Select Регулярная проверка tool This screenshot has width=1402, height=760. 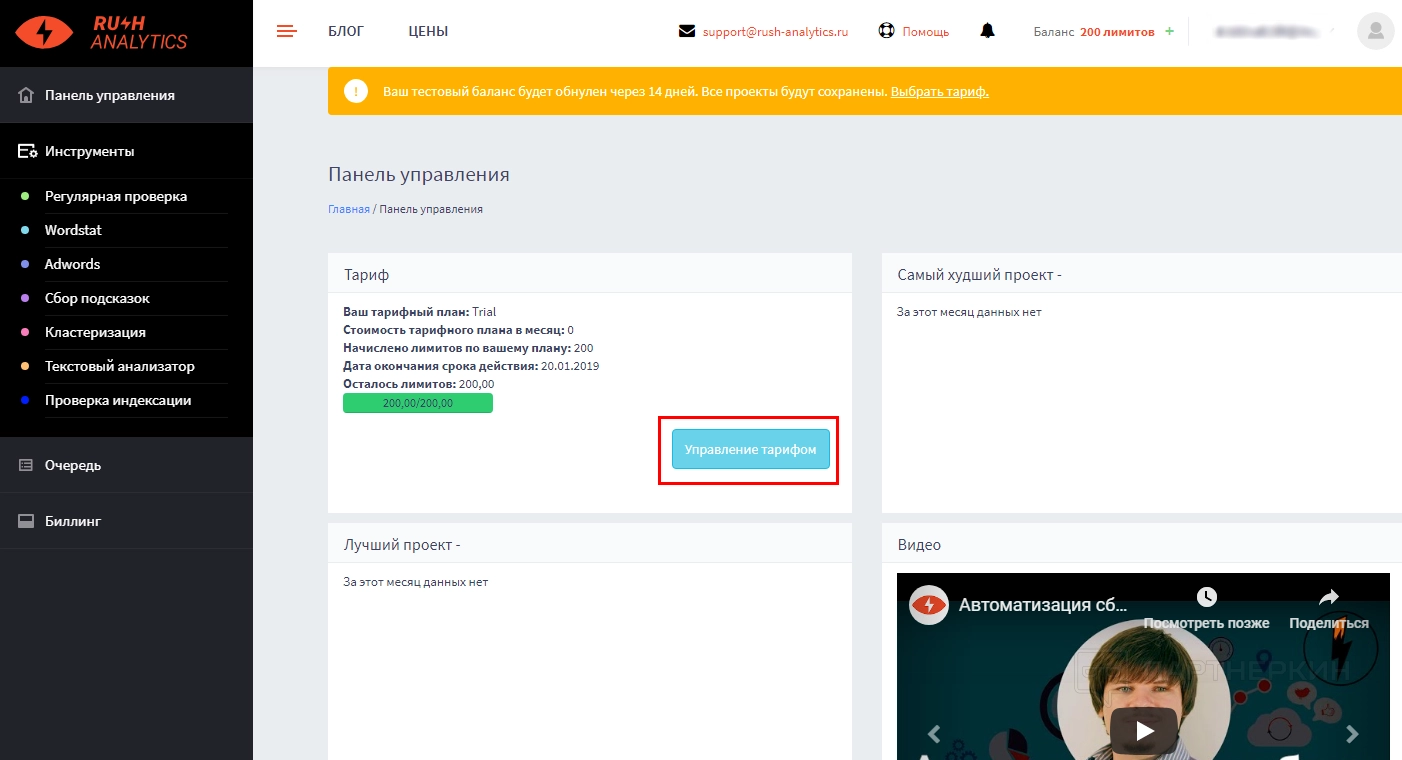(116, 196)
